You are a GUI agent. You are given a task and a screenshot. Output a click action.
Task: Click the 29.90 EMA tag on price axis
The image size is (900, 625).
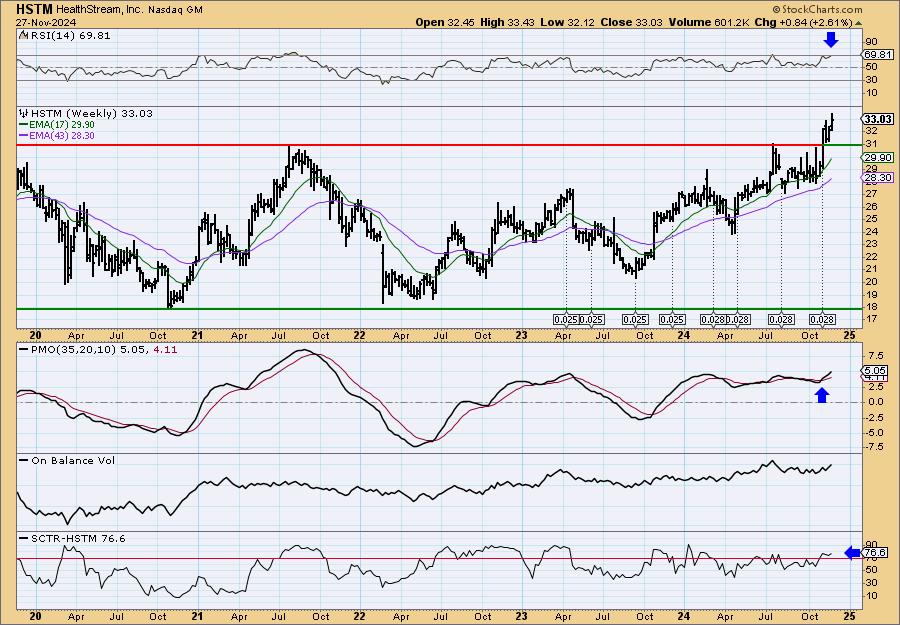point(878,157)
